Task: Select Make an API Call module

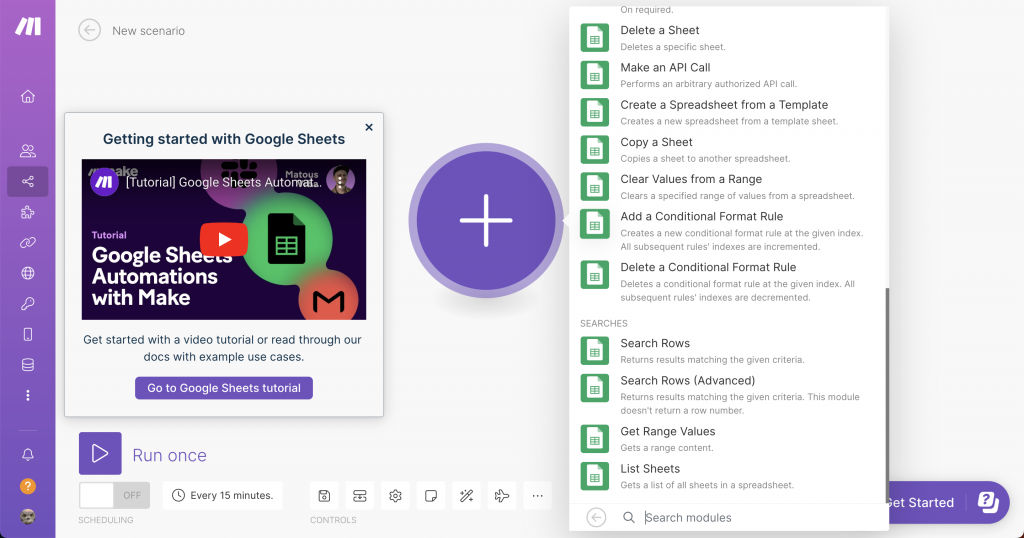Action: pyautogui.click(x=728, y=75)
